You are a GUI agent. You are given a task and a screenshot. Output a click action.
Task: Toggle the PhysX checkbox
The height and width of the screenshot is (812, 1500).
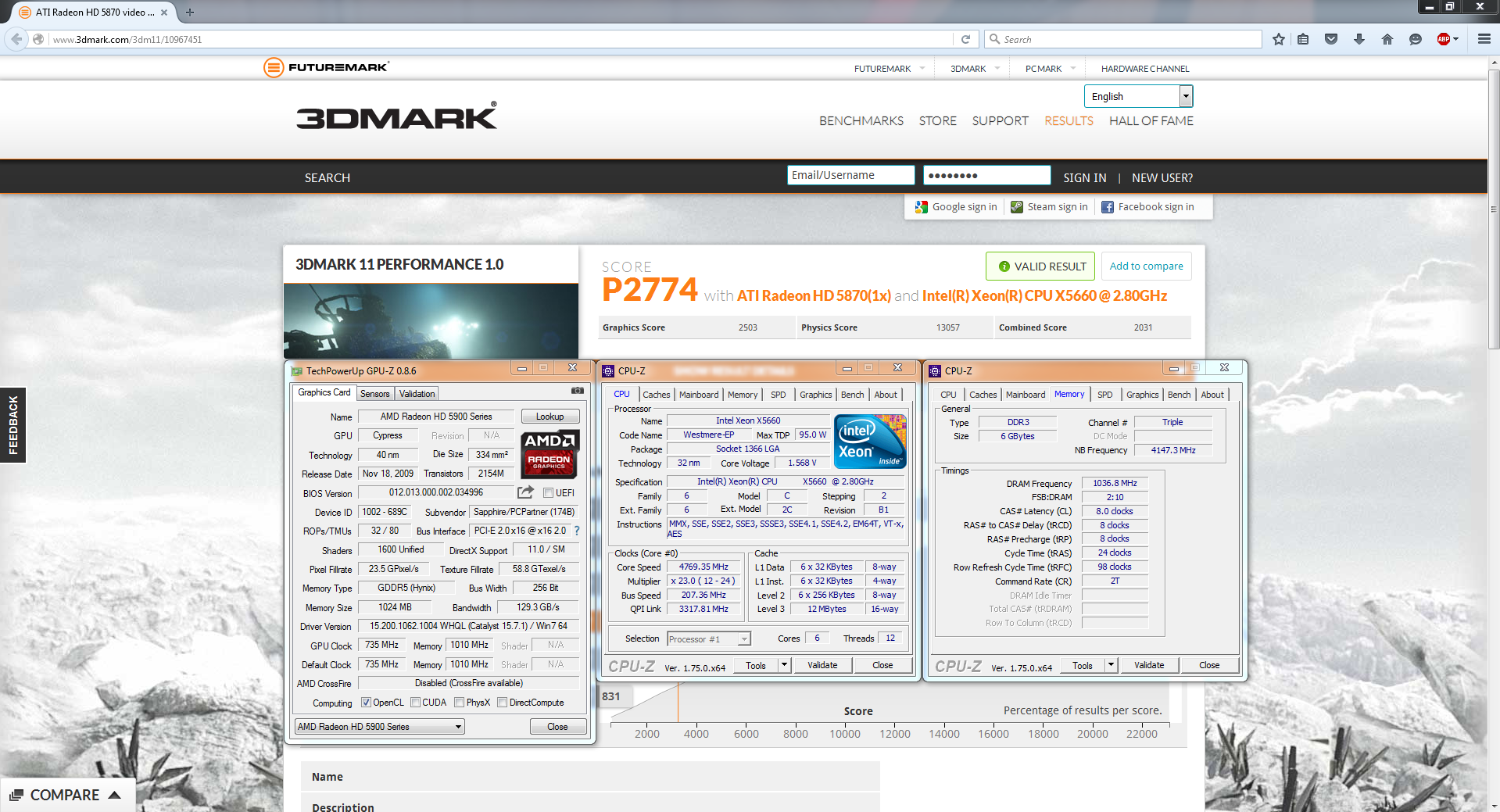(459, 703)
